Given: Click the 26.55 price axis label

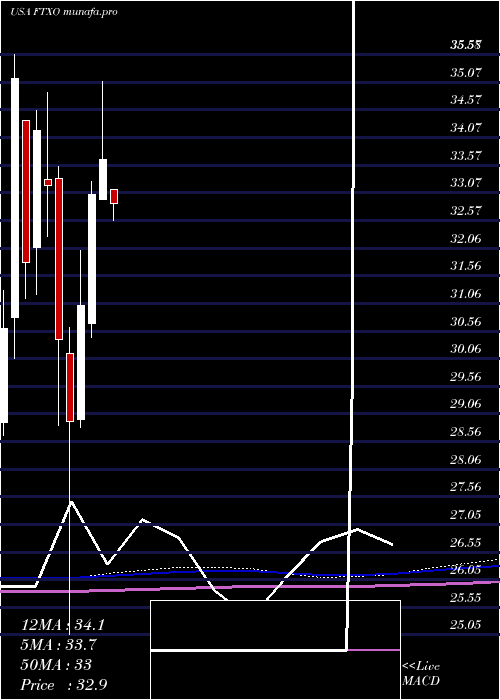Looking at the screenshot, I should [466, 542].
